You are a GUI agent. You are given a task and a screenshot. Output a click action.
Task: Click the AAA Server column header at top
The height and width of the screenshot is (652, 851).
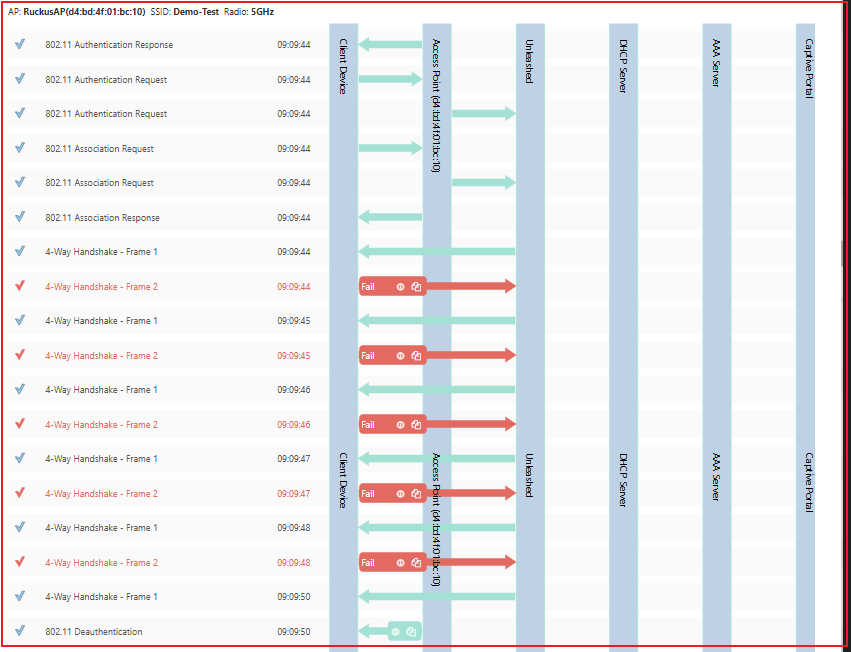(x=716, y=64)
